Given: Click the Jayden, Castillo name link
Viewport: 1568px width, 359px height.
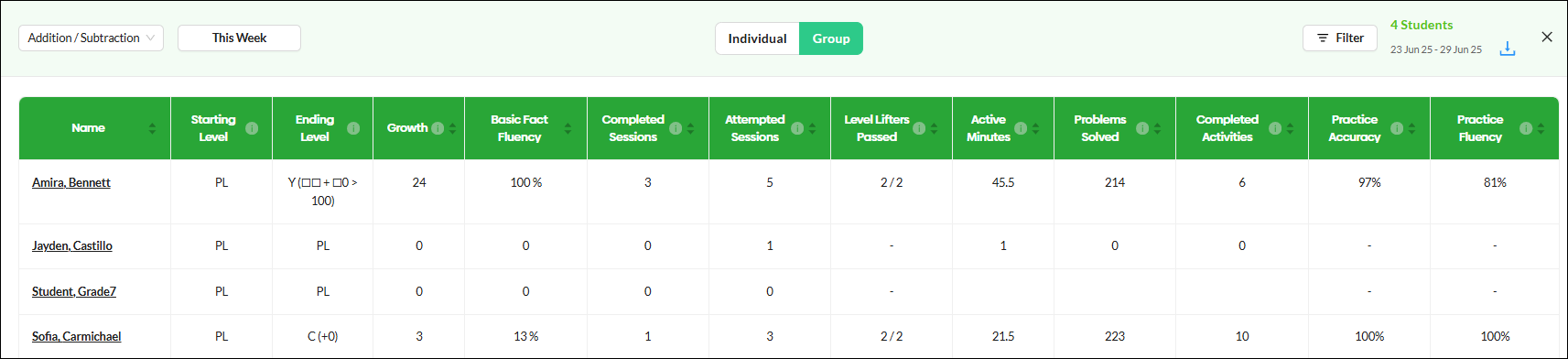Looking at the screenshot, I should point(72,245).
